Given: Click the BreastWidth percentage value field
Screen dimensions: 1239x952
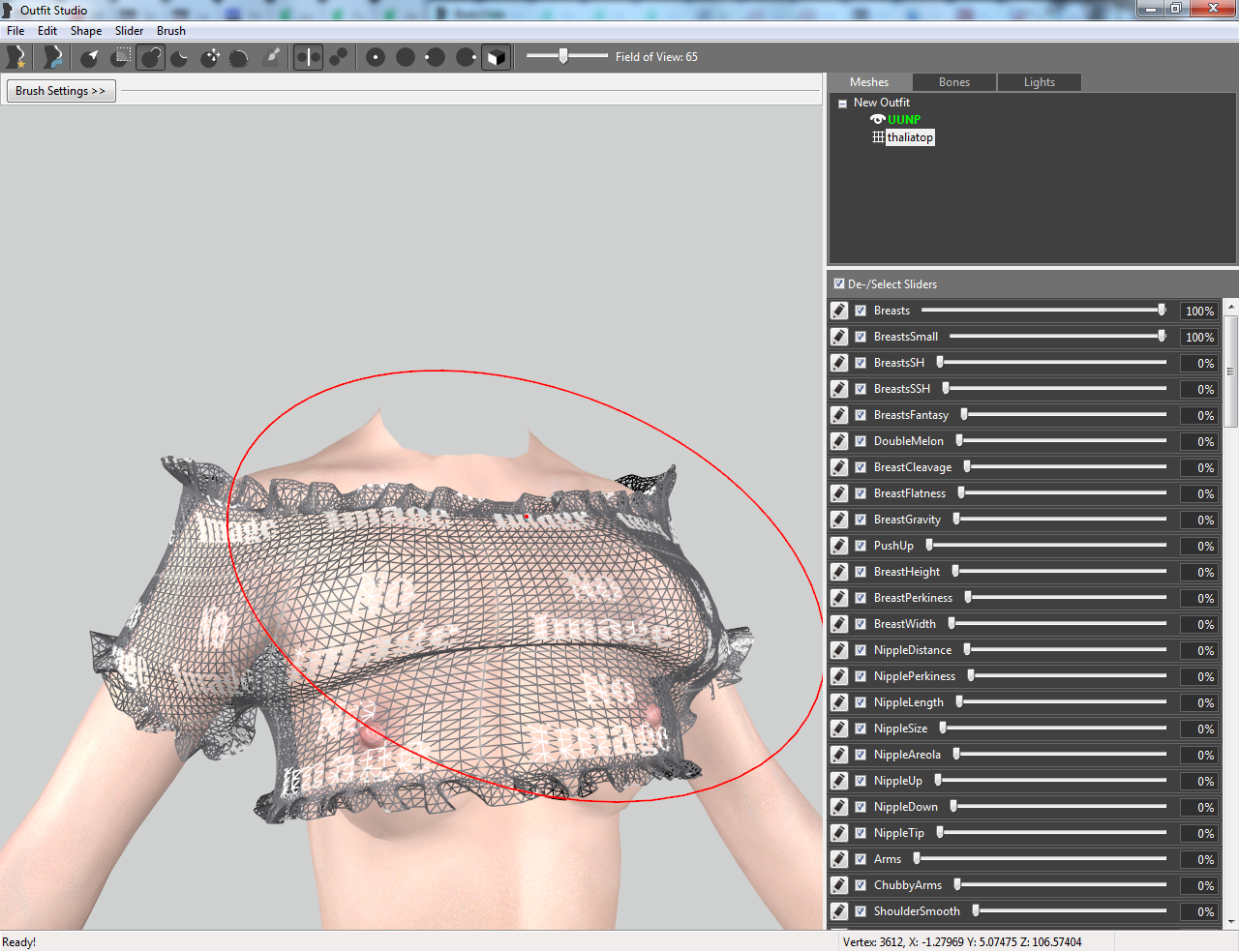Looking at the screenshot, I should 1198,624.
